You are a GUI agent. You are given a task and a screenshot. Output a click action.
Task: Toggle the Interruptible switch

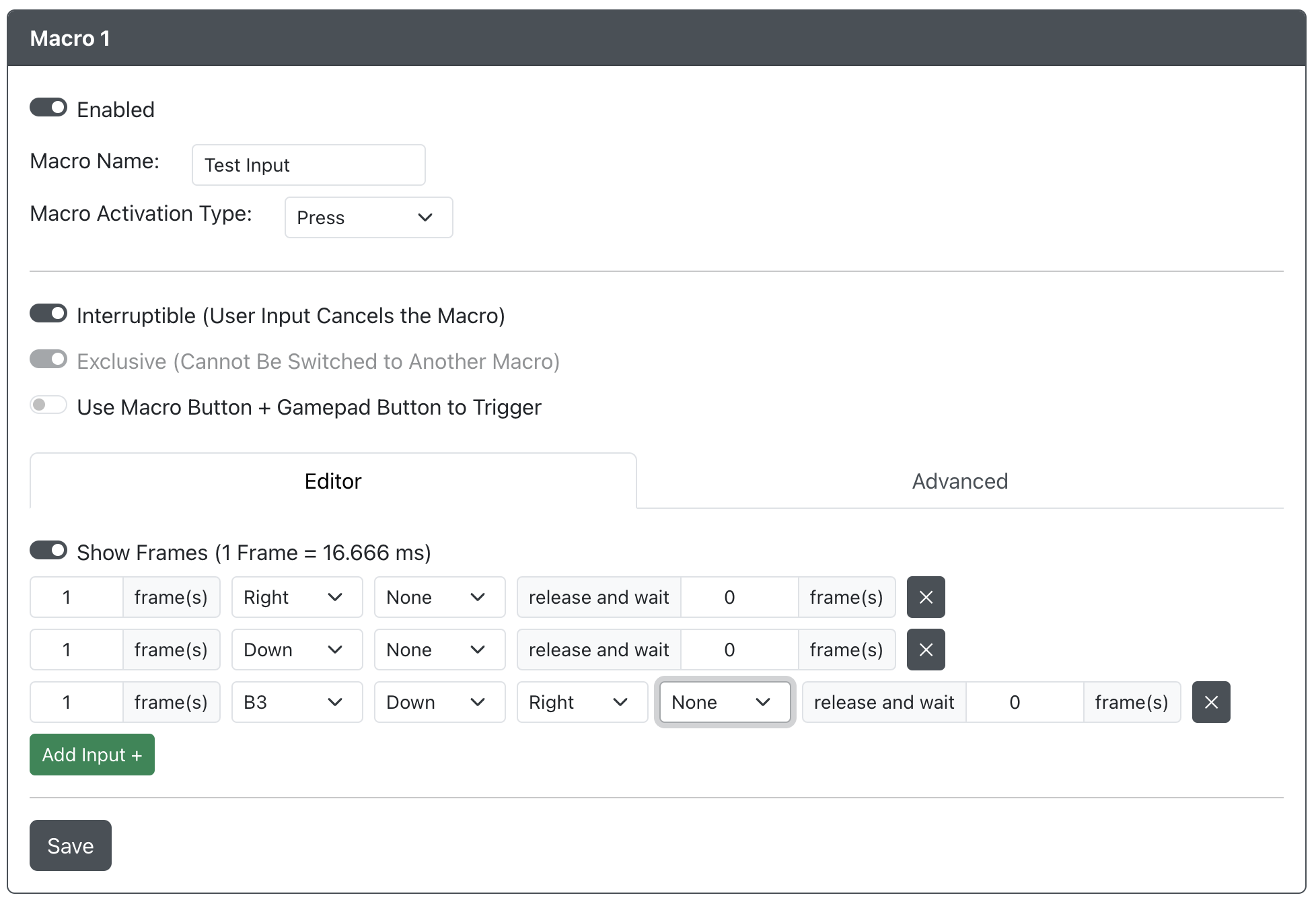click(48, 314)
